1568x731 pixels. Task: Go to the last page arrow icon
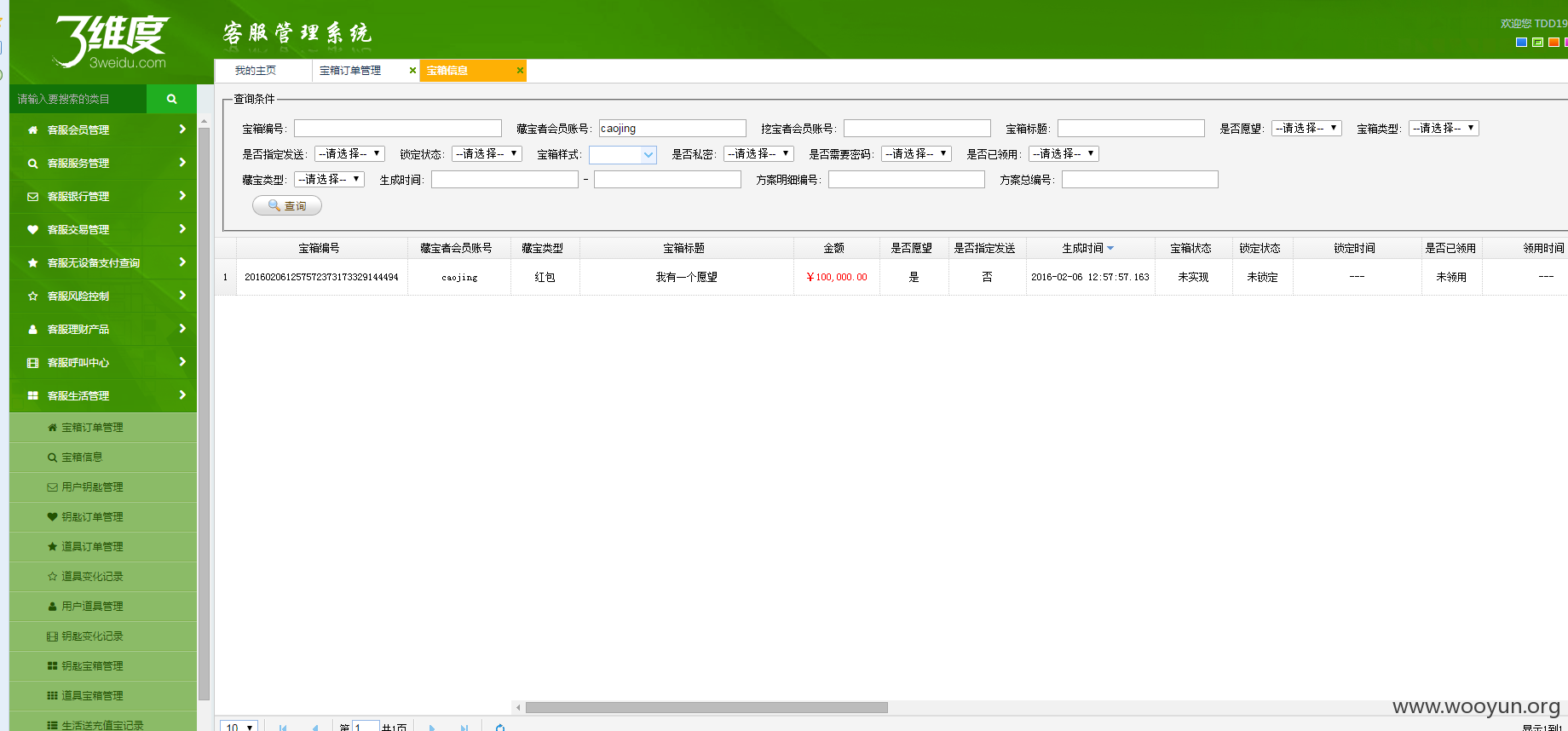(464, 727)
